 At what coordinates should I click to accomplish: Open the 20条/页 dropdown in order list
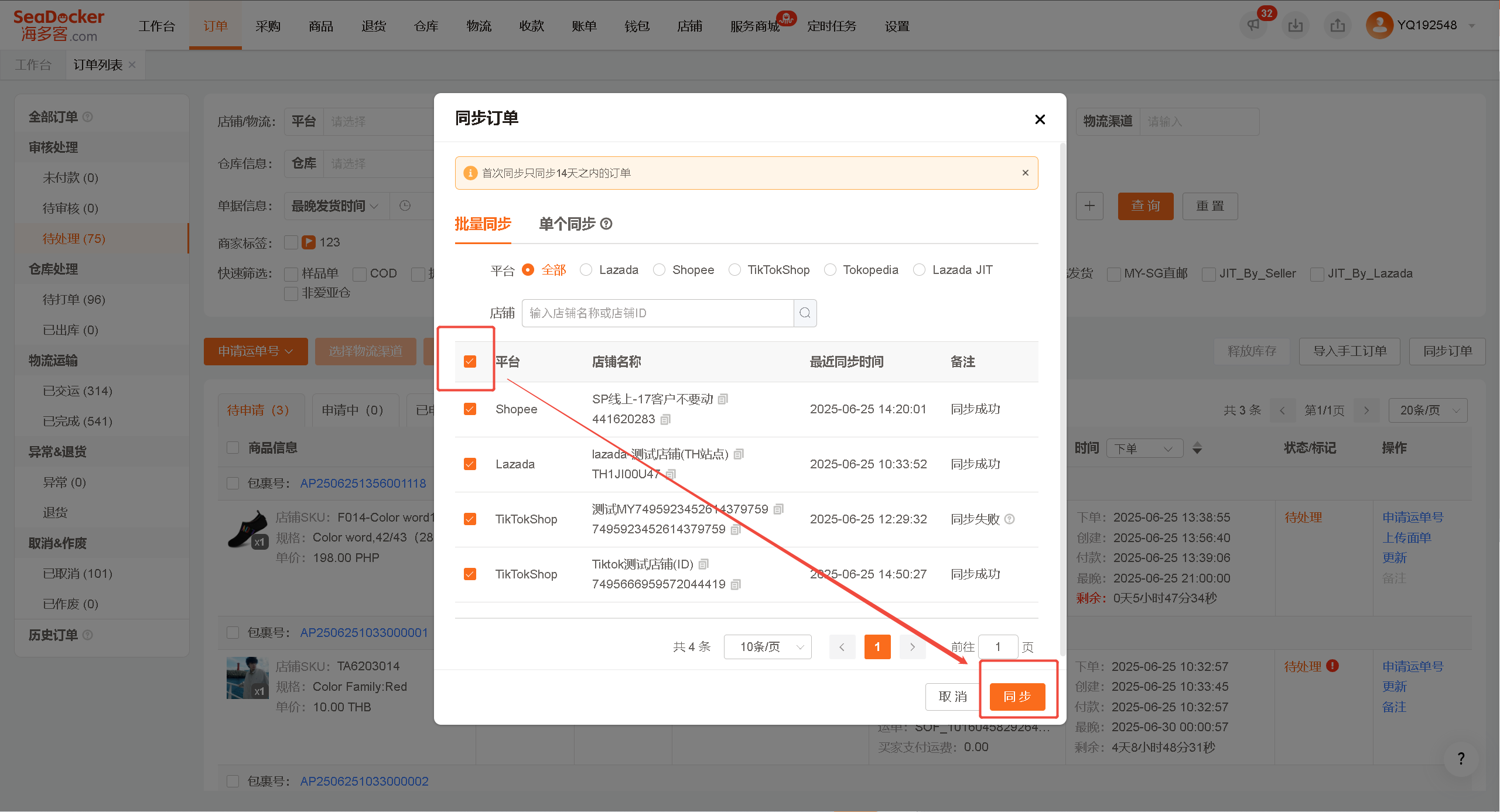1428,410
